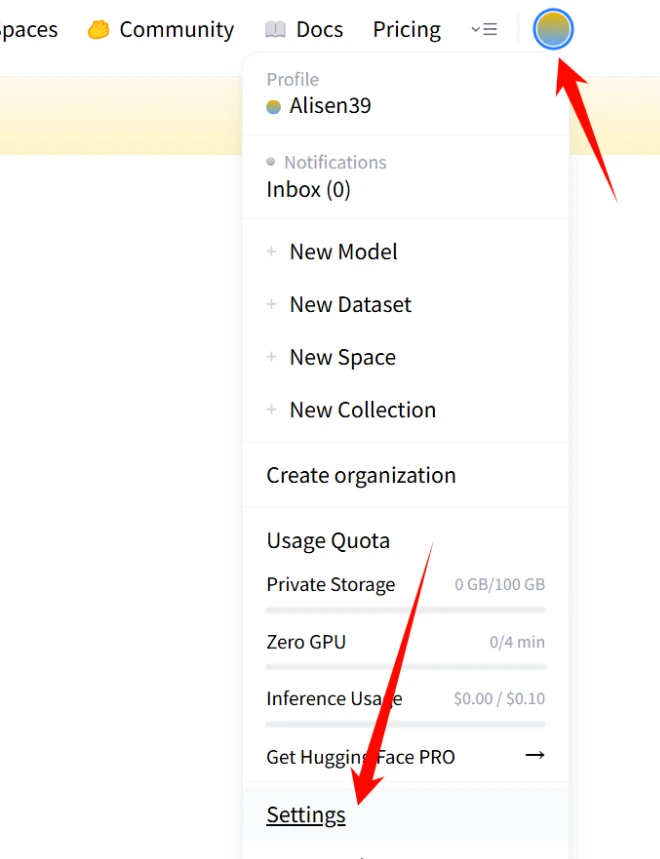Image resolution: width=660 pixels, height=859 pixels.
Task: Open Inbox (0) notifications
Action: tap(308, 190)
